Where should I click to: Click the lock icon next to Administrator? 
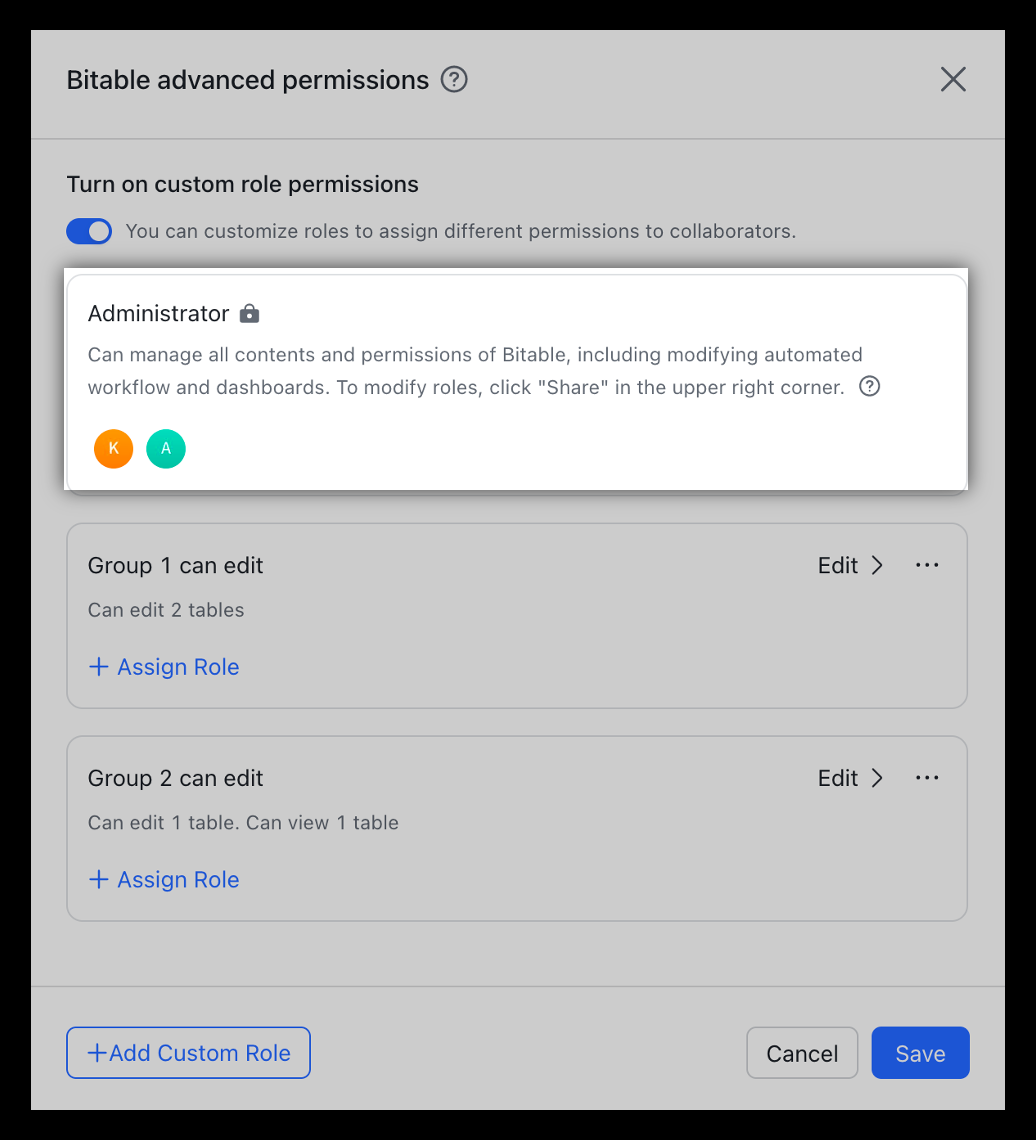(250, 314)
